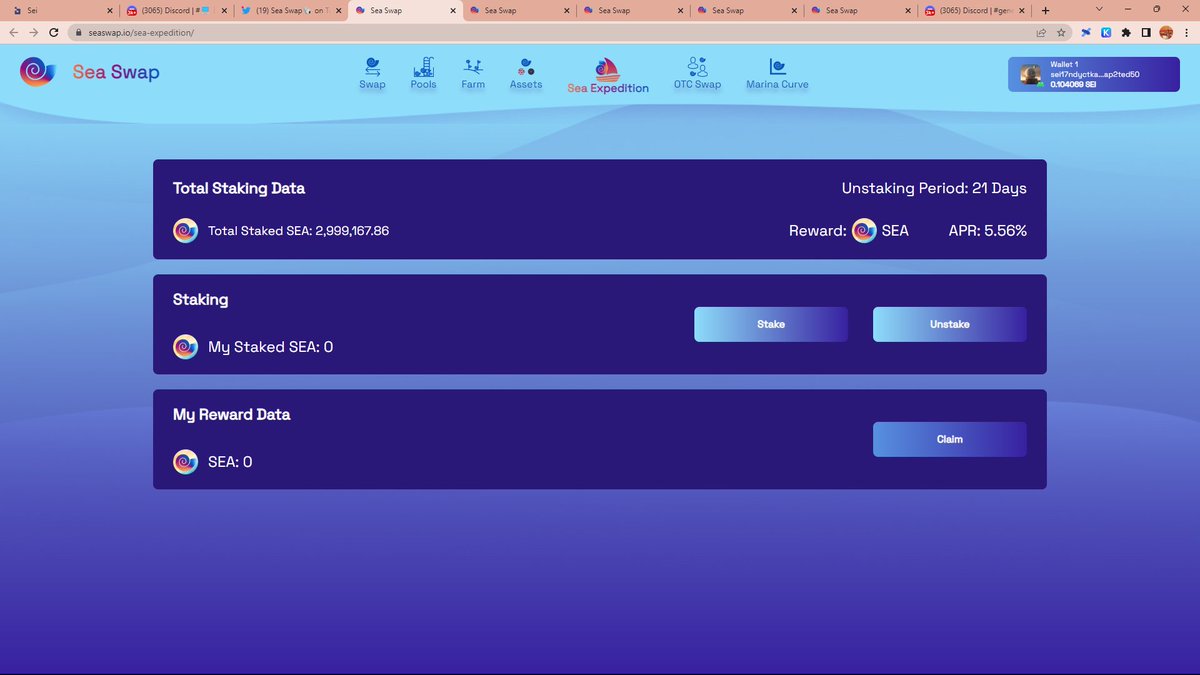Click the browser forward arrow
Screen dimensions: 1200x675
pyautogui.click(x=33, y=32)
